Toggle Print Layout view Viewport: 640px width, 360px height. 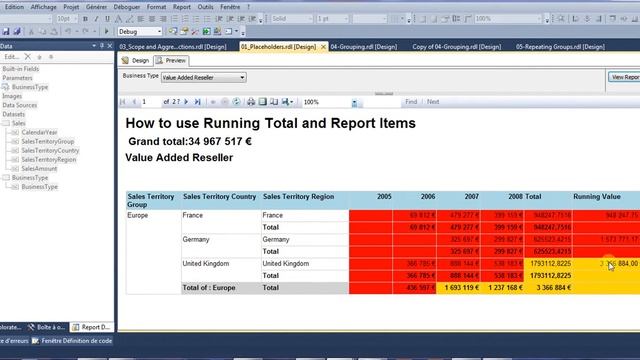pyautogui.click(x=263, y=102)
